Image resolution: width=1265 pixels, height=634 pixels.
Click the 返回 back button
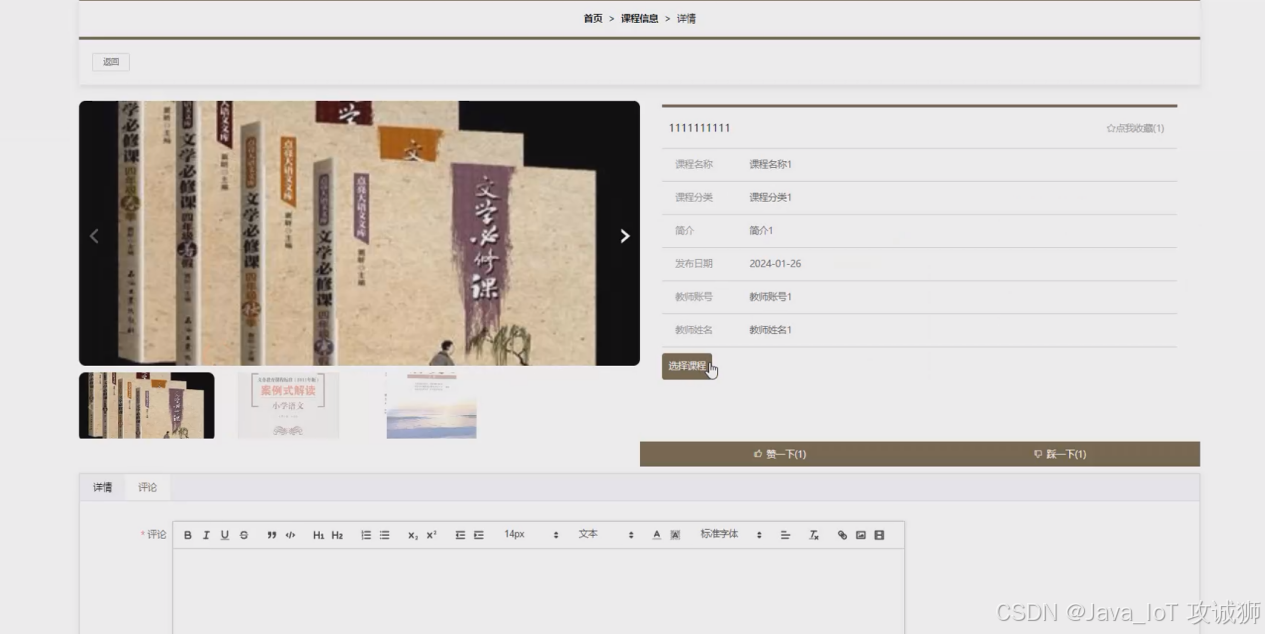coord(111,62)
